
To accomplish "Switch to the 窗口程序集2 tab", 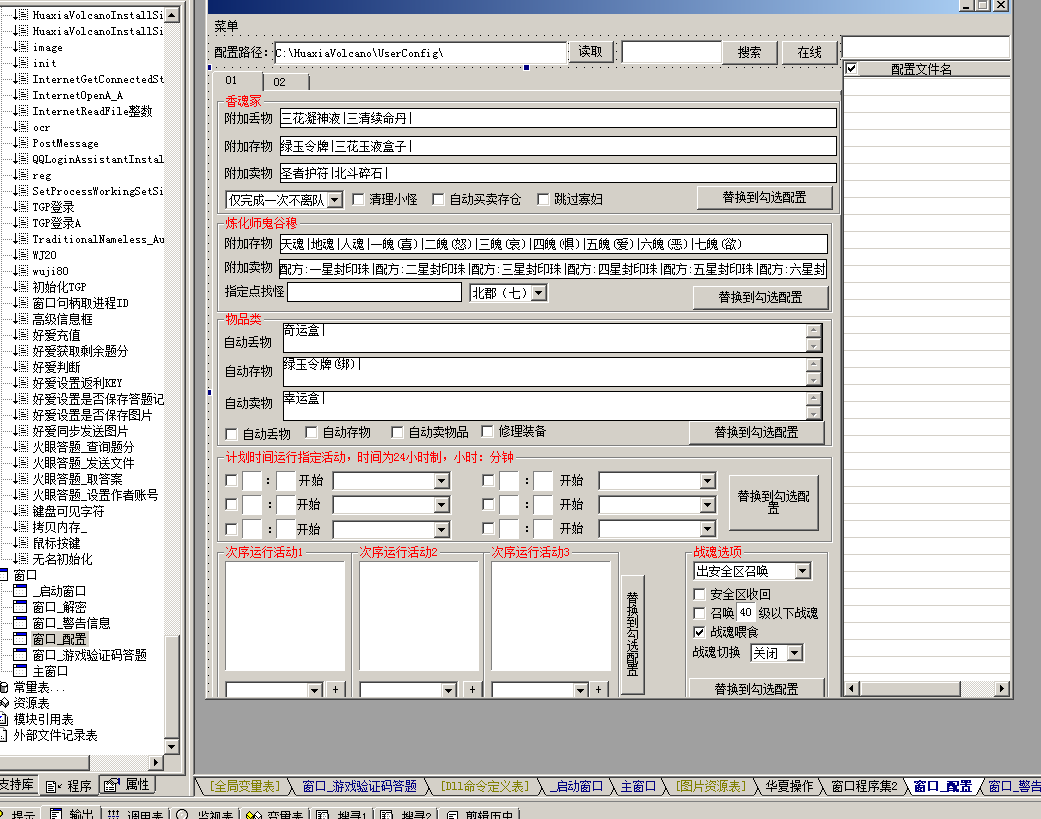I will pyautogui.click(x=864, y=786).
